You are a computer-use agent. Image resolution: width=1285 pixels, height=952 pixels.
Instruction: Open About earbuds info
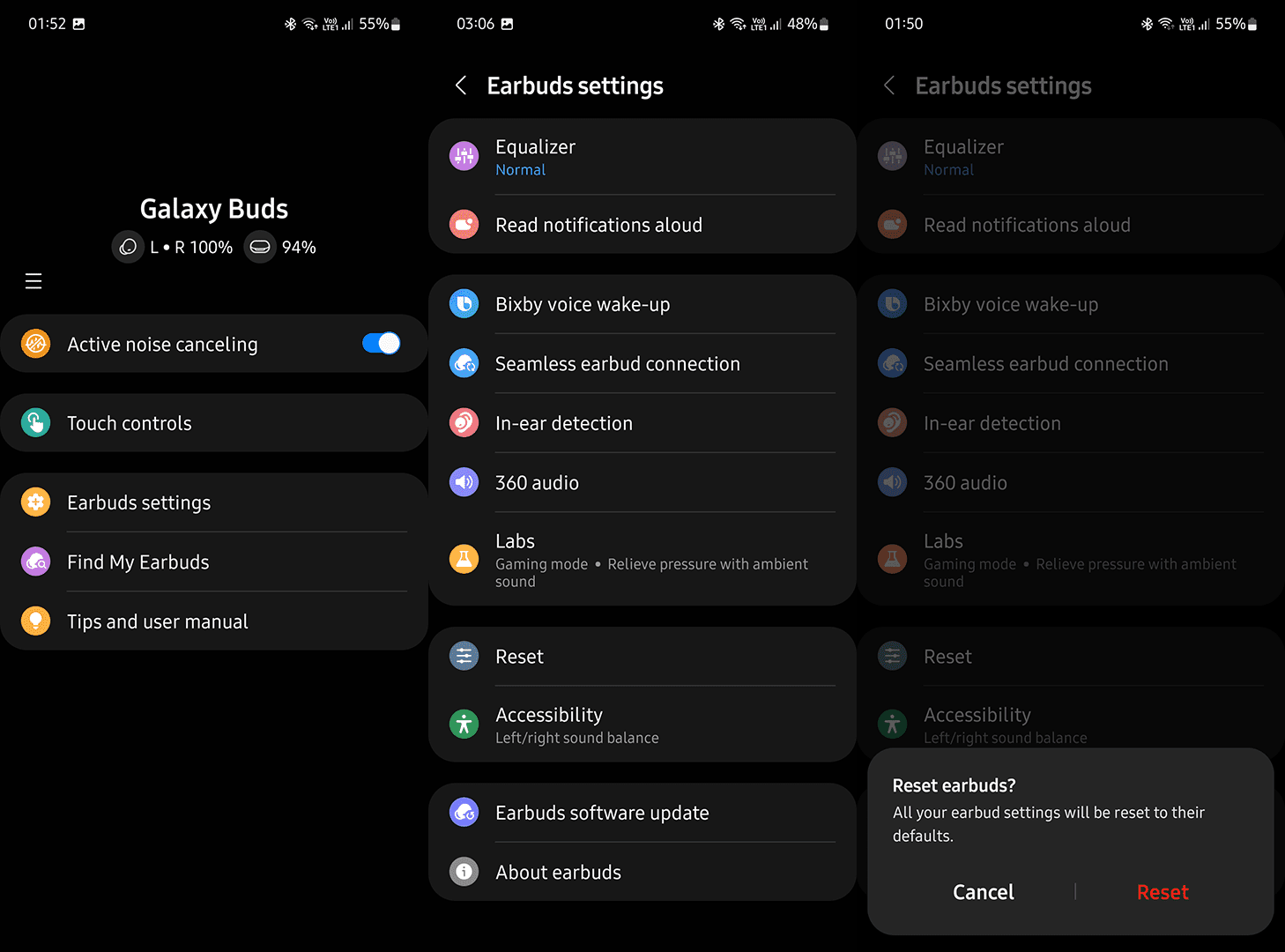642,872
